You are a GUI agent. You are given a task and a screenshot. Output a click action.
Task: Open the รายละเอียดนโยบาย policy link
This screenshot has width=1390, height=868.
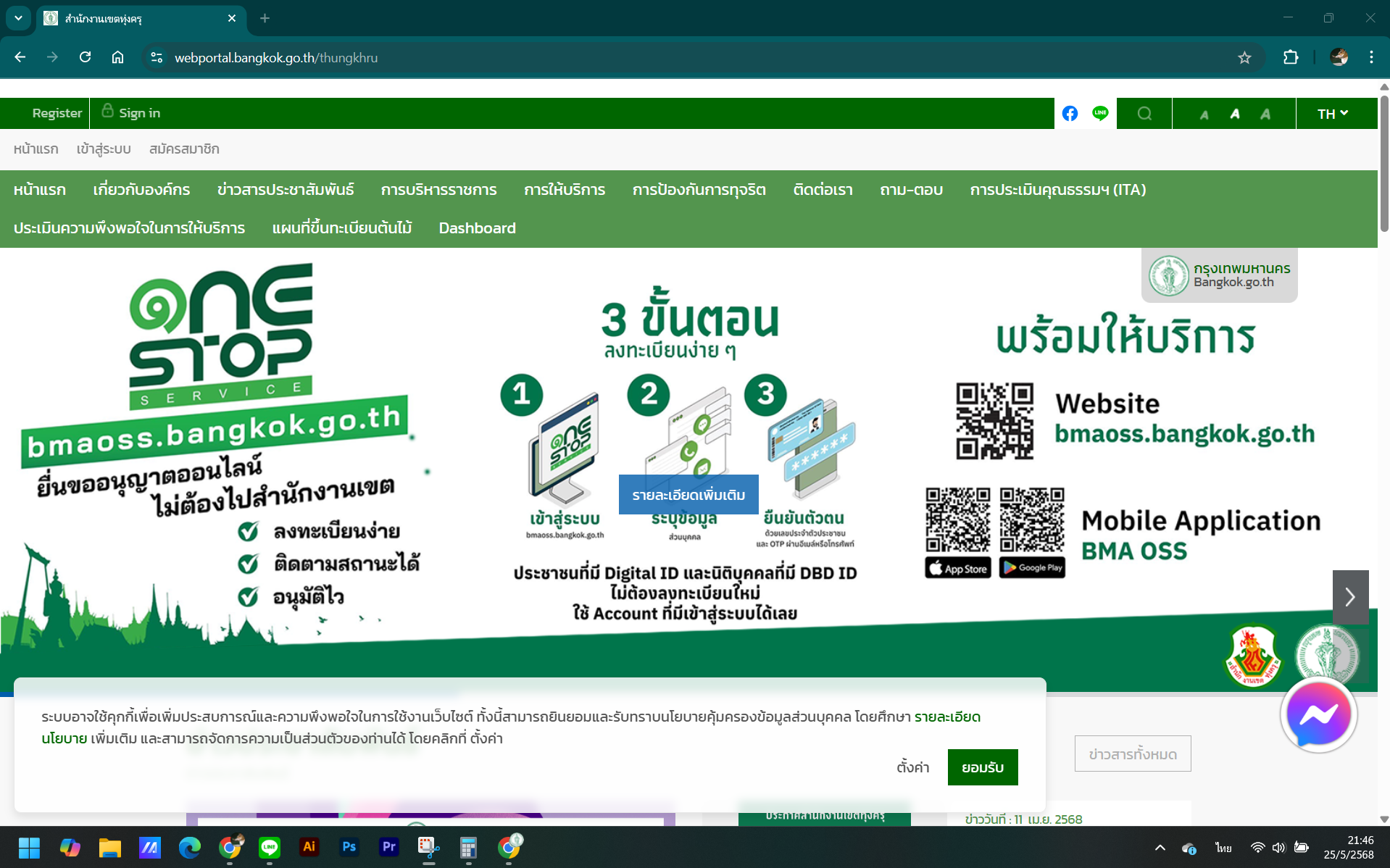947,717
